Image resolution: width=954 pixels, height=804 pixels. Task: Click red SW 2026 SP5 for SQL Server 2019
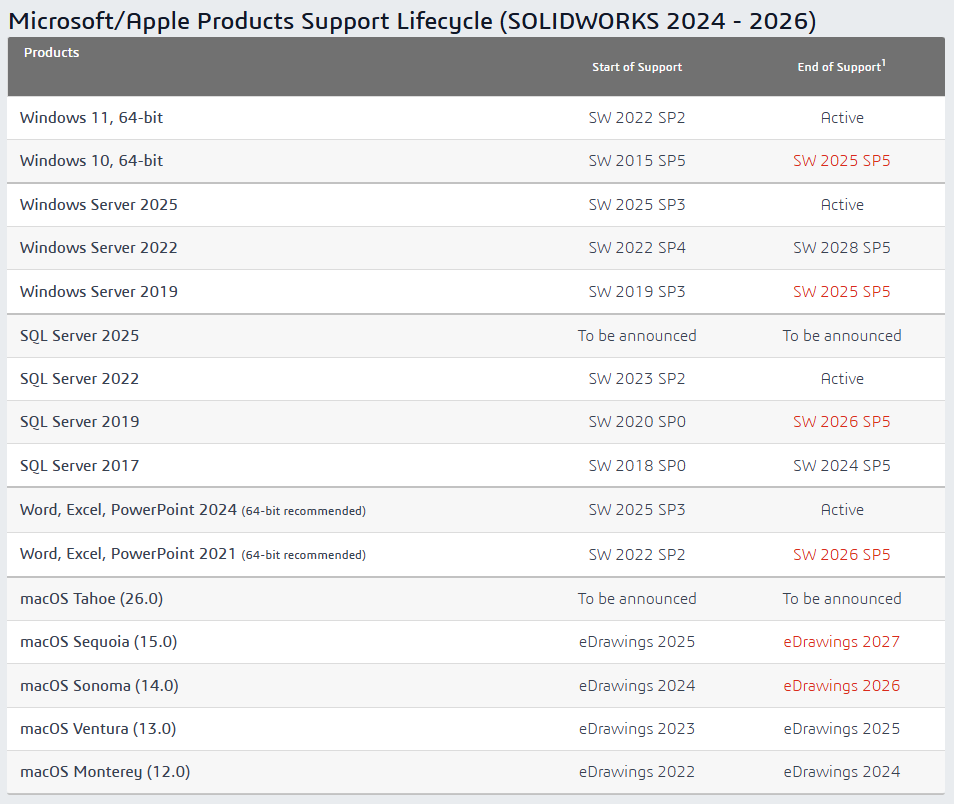[841, 422]
